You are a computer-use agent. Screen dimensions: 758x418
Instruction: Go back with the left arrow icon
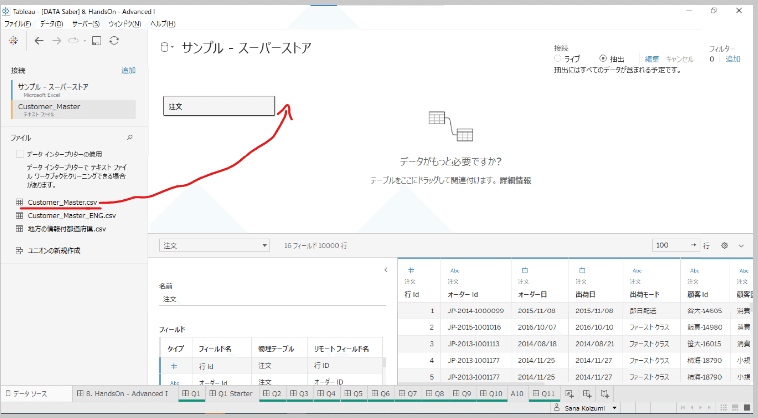(x=39, y=41)
